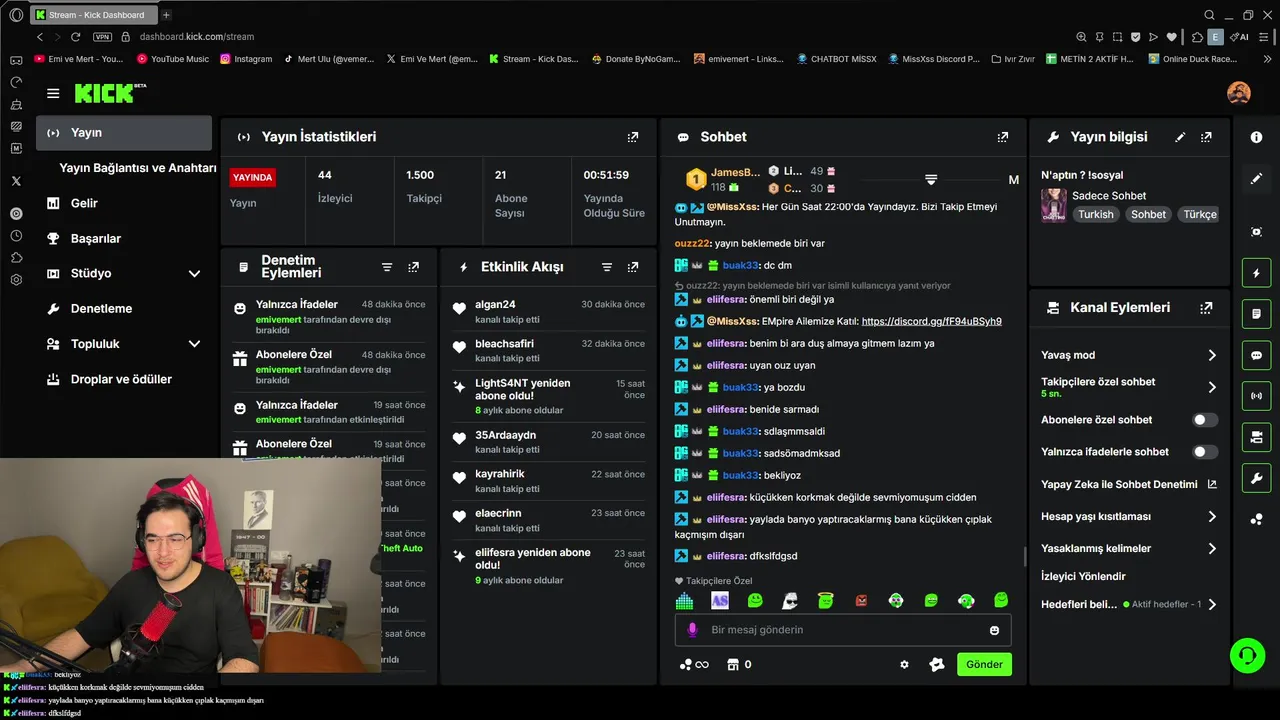This screenshot has width=1280, height=720.
Task: Open Denetleme in the sidebar
Action: click(123, 309)
